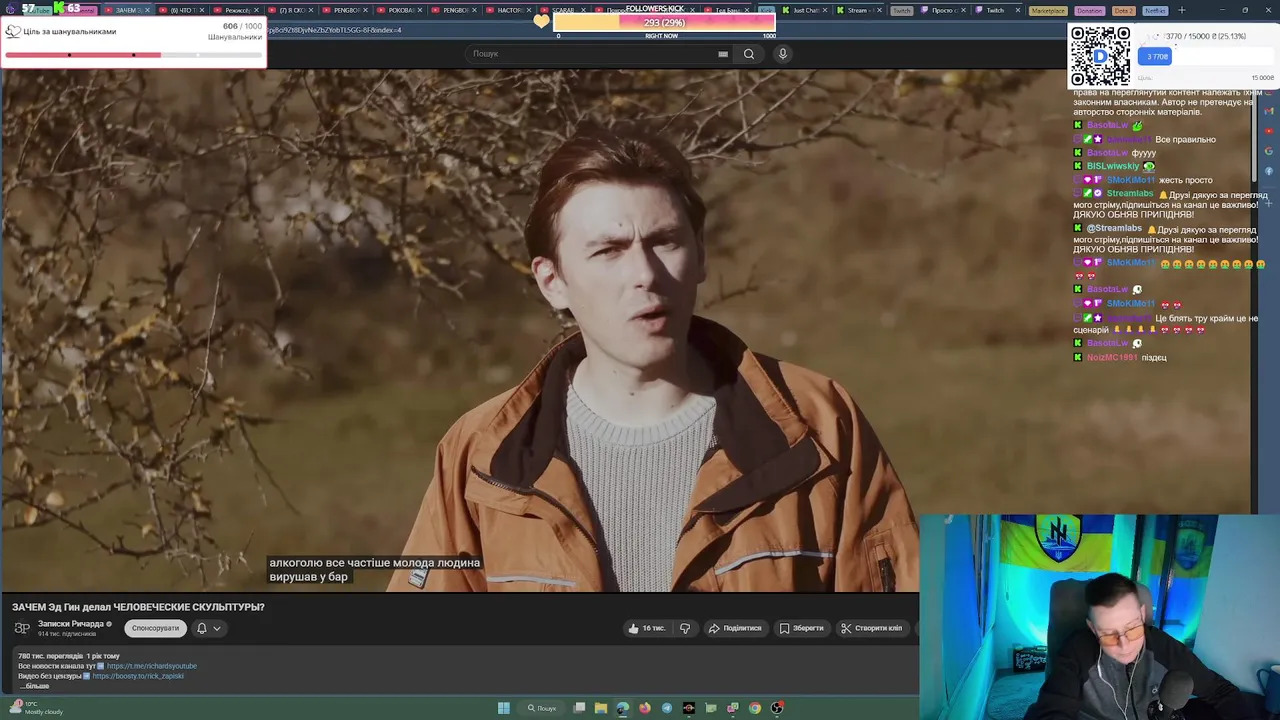This screenshot has width=1280, height=720.
Task: Click chat message 'жесть просто'
Action: pos(1185,180)
